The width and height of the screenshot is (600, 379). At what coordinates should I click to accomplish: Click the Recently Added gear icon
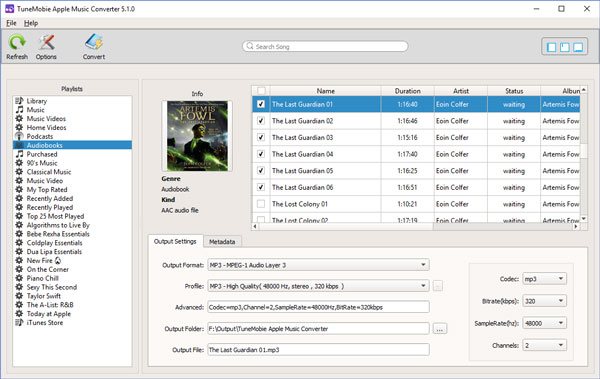[x=19, y=198]
